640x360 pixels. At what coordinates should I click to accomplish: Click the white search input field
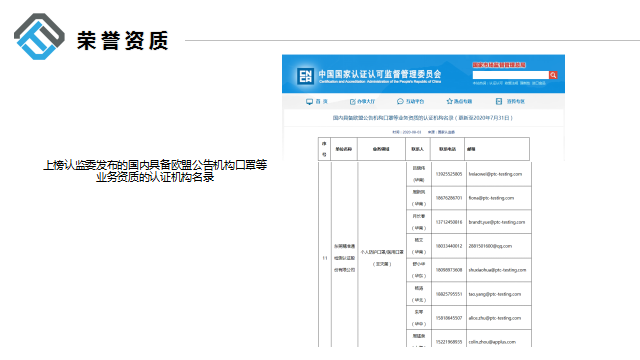[511, 75]
